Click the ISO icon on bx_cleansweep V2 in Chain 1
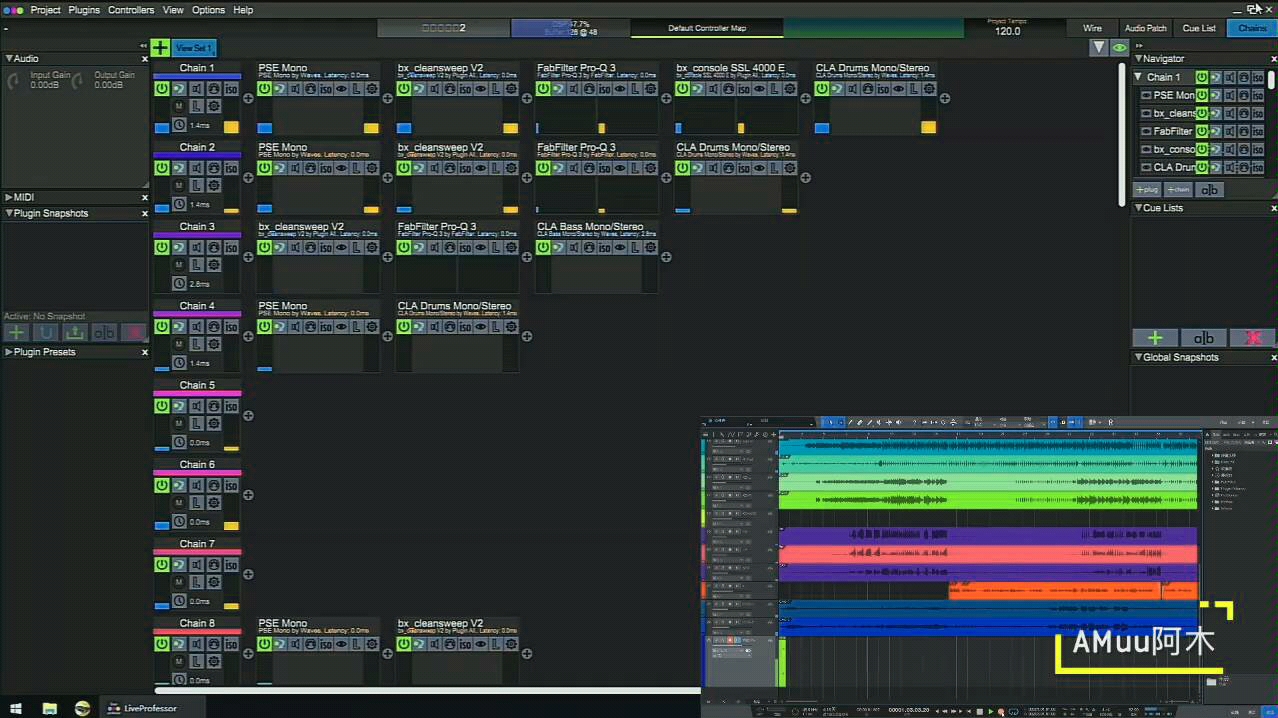Viewport: 1278px width, 718px height. coord(464,88)
